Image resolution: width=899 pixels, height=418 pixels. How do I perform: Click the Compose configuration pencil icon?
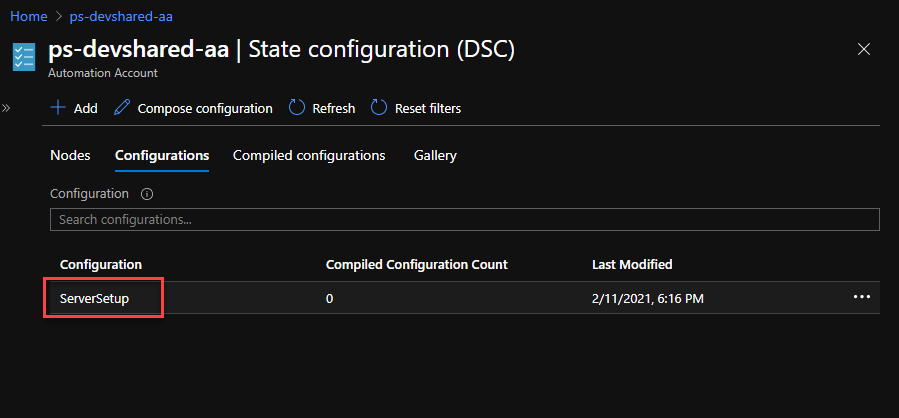(122, 108)
